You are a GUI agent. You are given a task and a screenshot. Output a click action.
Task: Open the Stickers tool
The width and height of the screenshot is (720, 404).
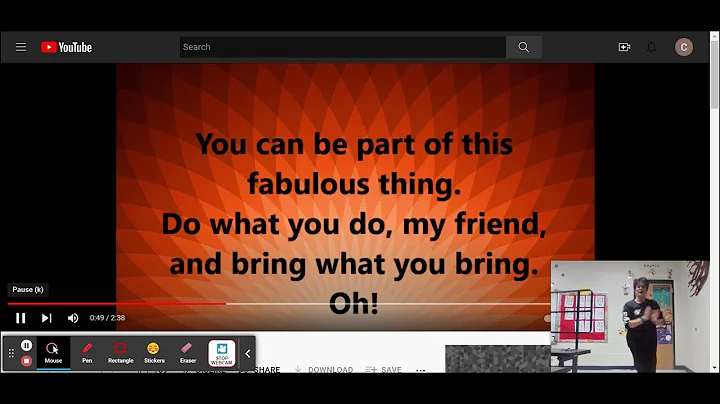tap(154, 353)
